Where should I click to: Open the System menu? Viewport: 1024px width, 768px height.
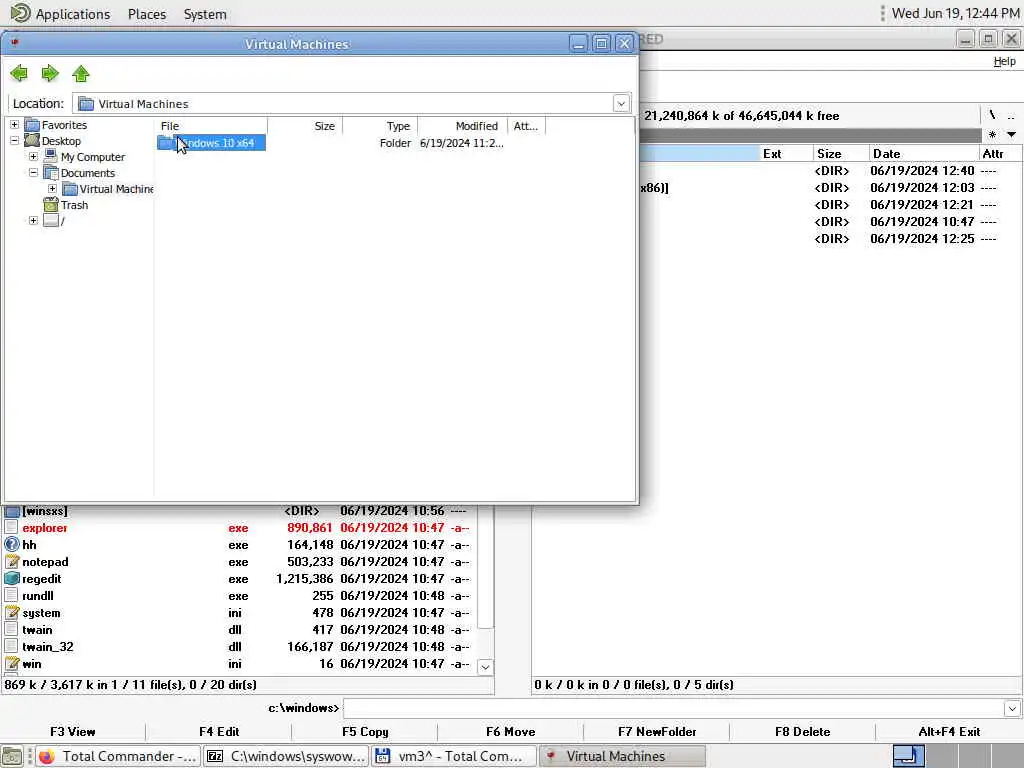205,14
